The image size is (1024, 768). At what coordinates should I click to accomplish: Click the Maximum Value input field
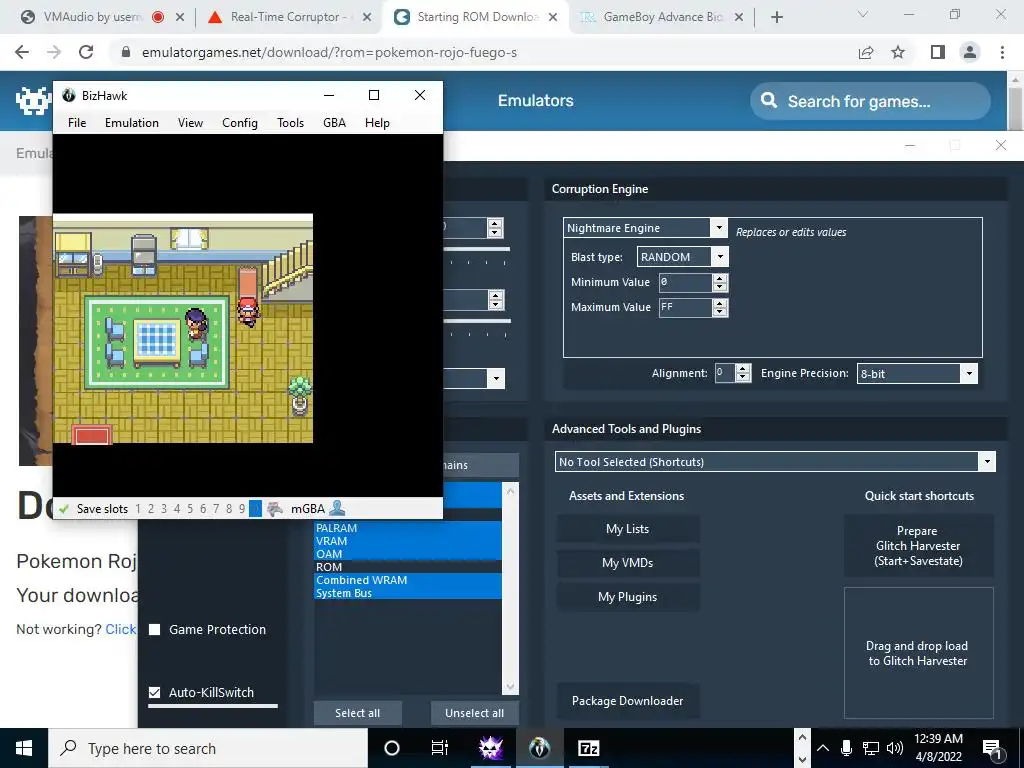684,307
